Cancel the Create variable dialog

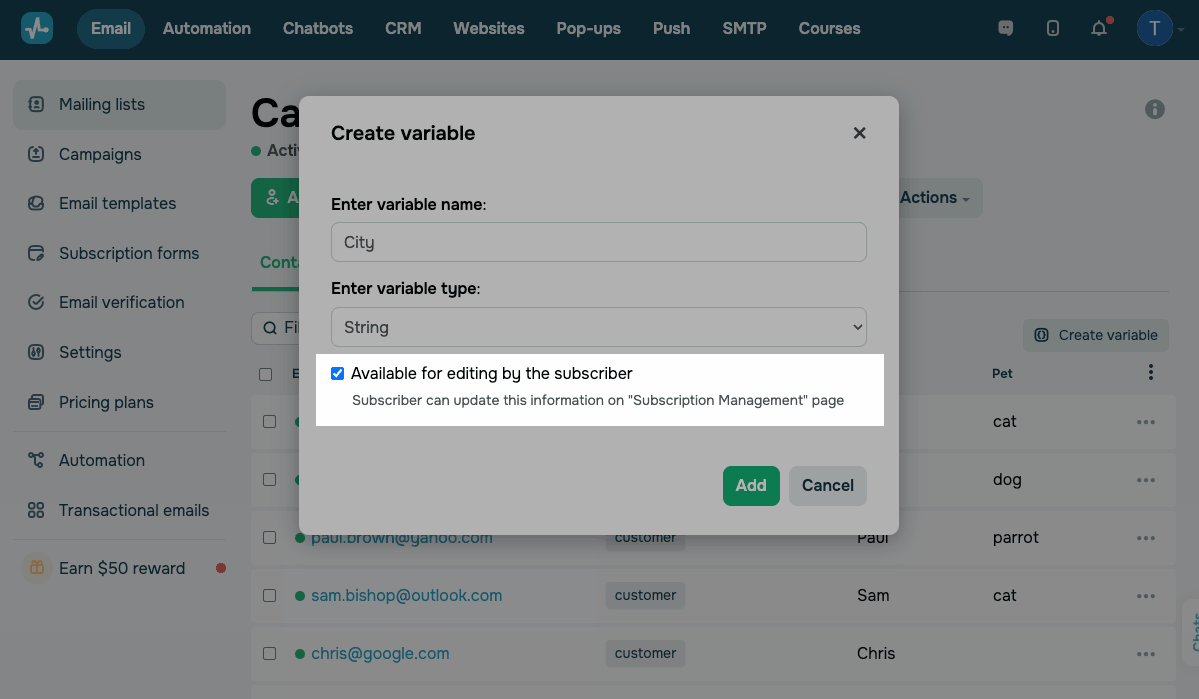click(x=827, y=486)
